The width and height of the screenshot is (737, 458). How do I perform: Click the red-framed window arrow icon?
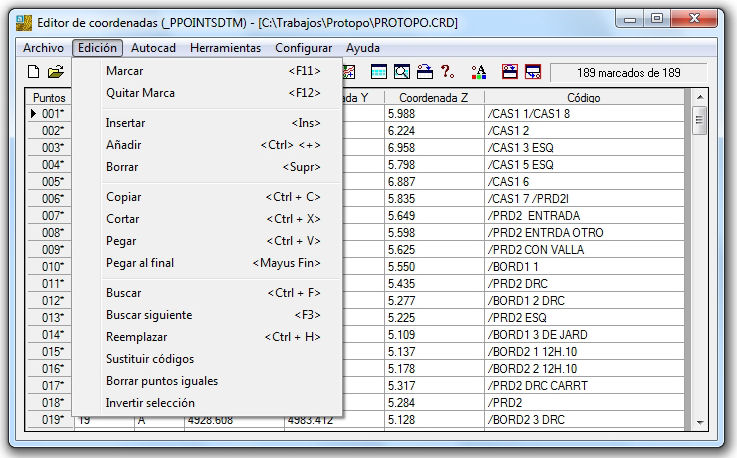point(510,72)
